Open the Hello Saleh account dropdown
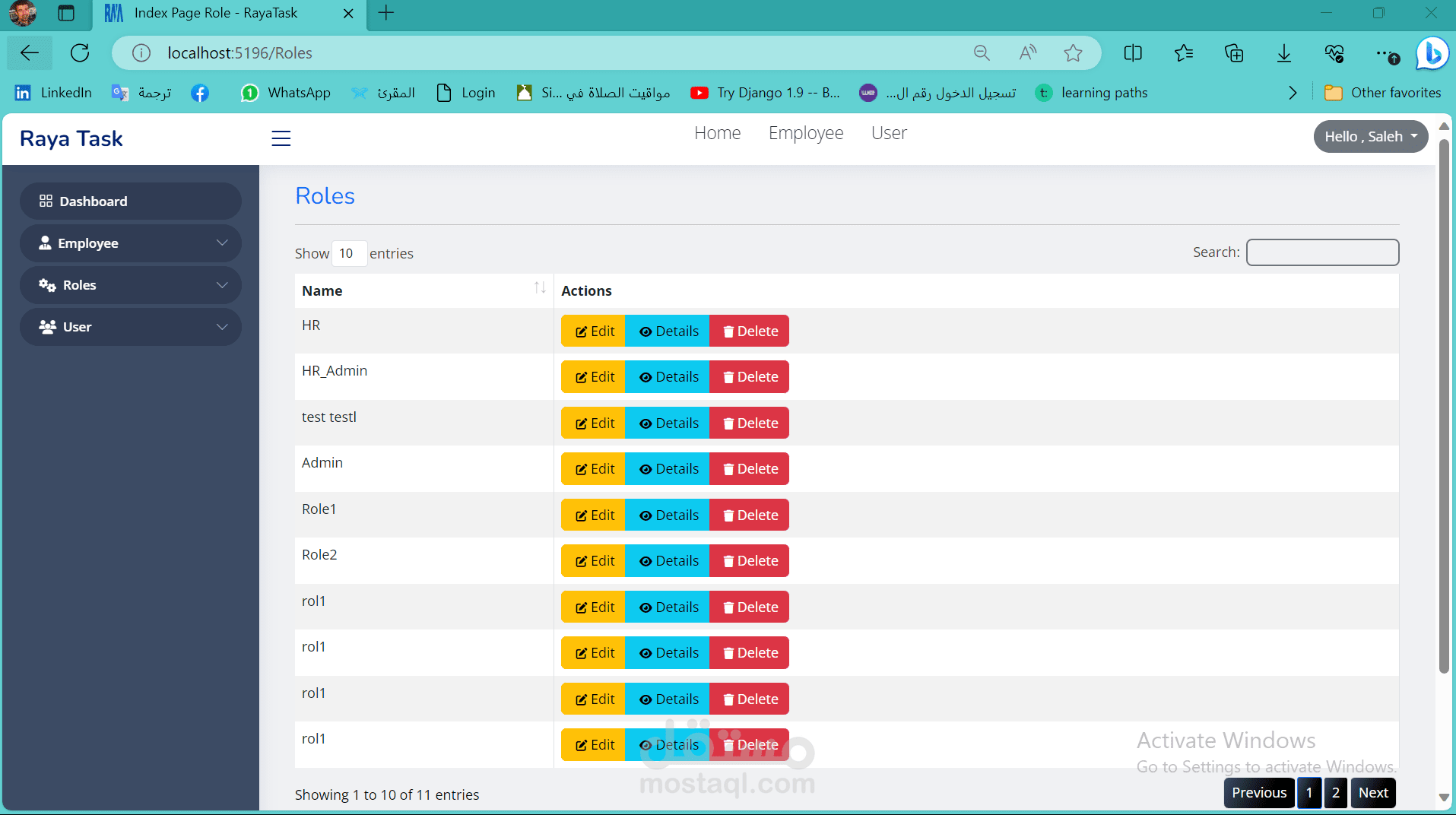Image resolution: width=1456 pixels, height=815 pixels. 1369,136
